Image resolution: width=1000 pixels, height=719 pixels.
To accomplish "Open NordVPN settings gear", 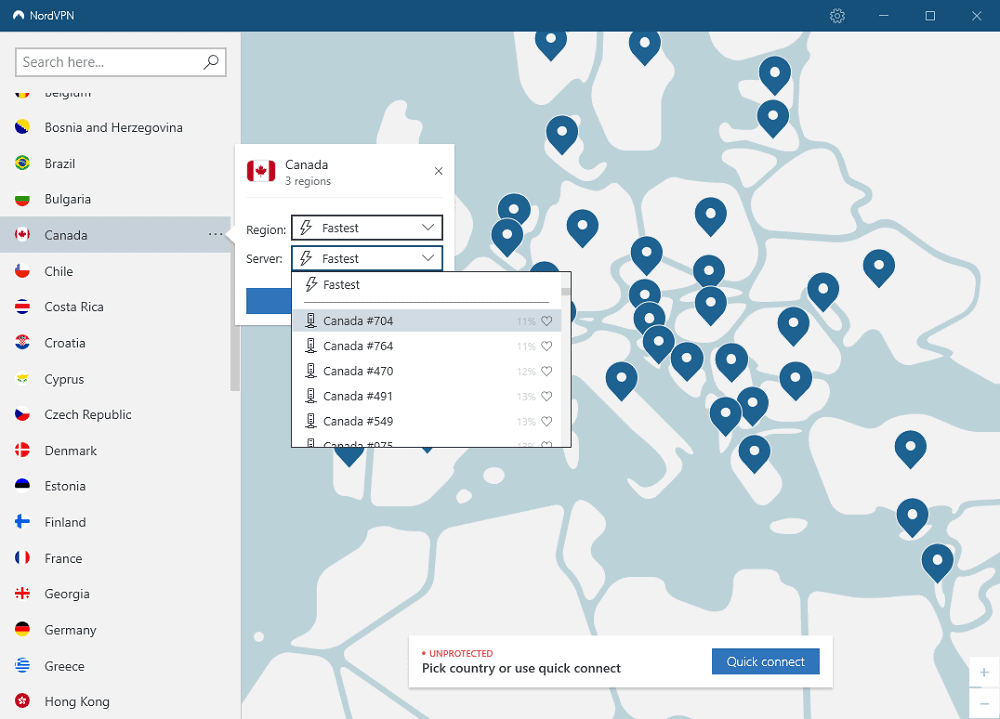I will click(x=837, y=16).
